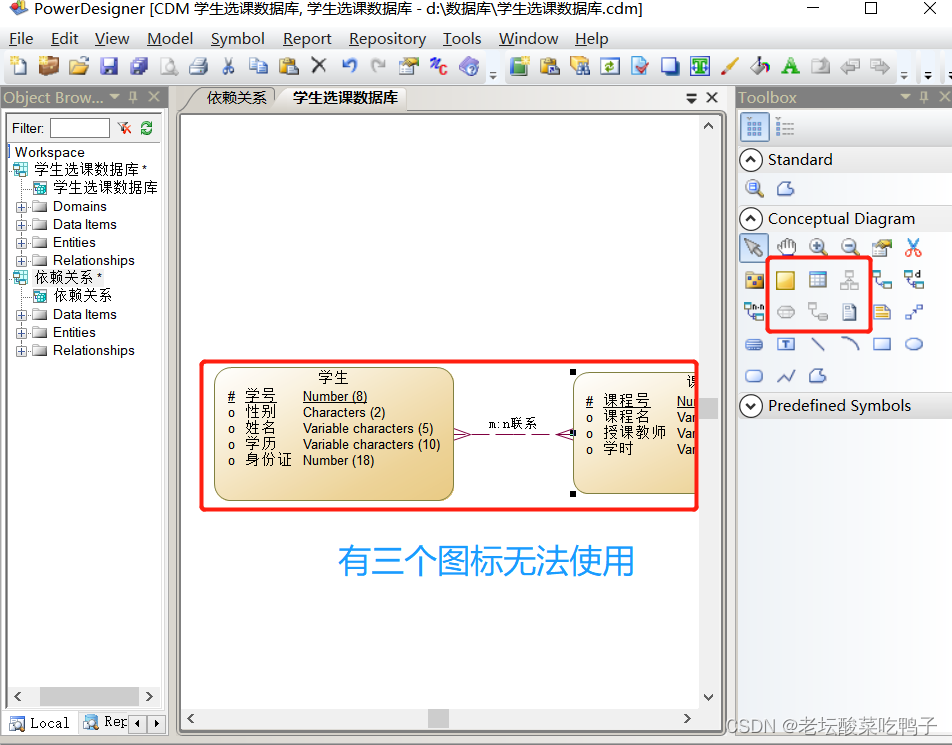
Task: Select the Pointer tool in Toolbox
Action: pos(753,247)
